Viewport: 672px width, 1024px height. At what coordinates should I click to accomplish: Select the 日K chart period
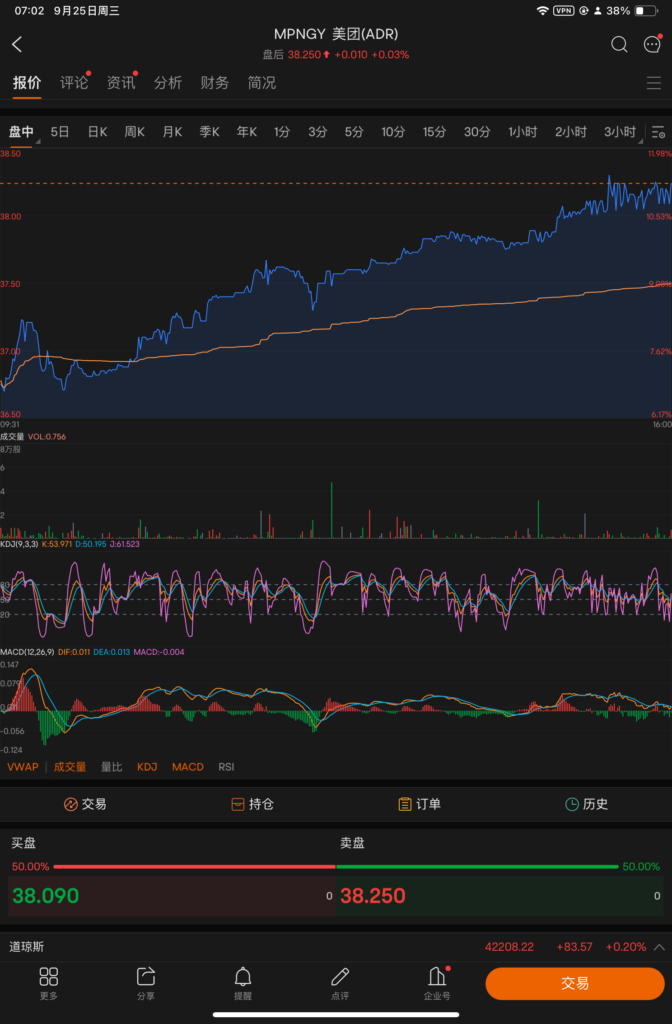point(97,132)
